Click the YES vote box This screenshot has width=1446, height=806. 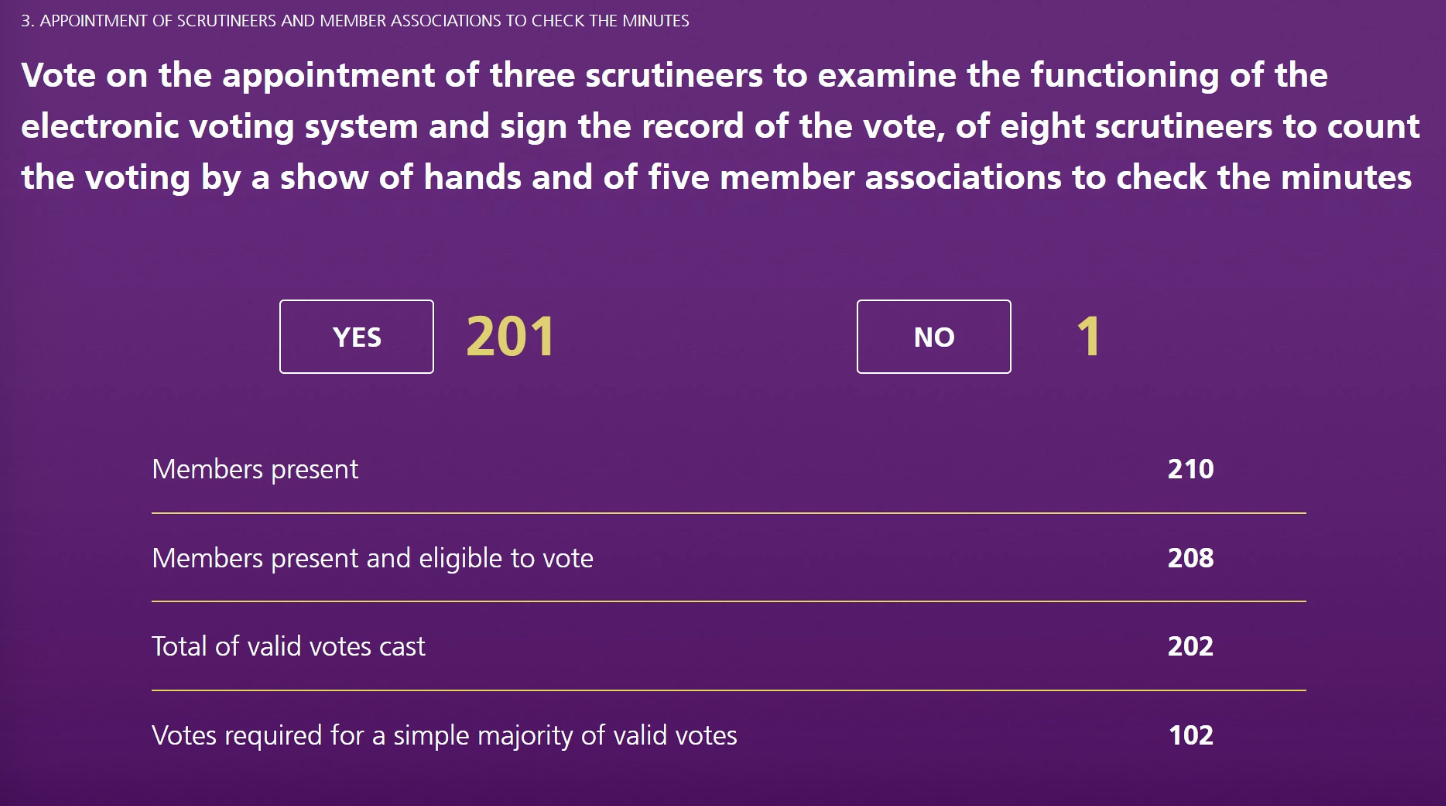pos(356,337)
